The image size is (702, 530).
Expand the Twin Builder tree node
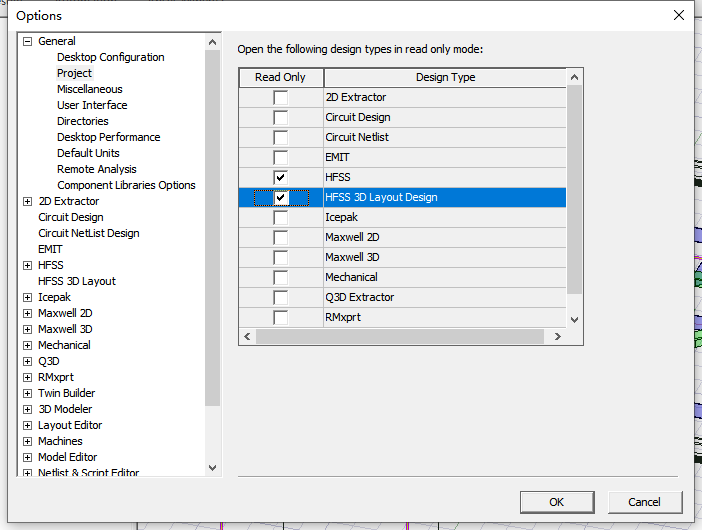pyautogui.click(x=28, y=393)
